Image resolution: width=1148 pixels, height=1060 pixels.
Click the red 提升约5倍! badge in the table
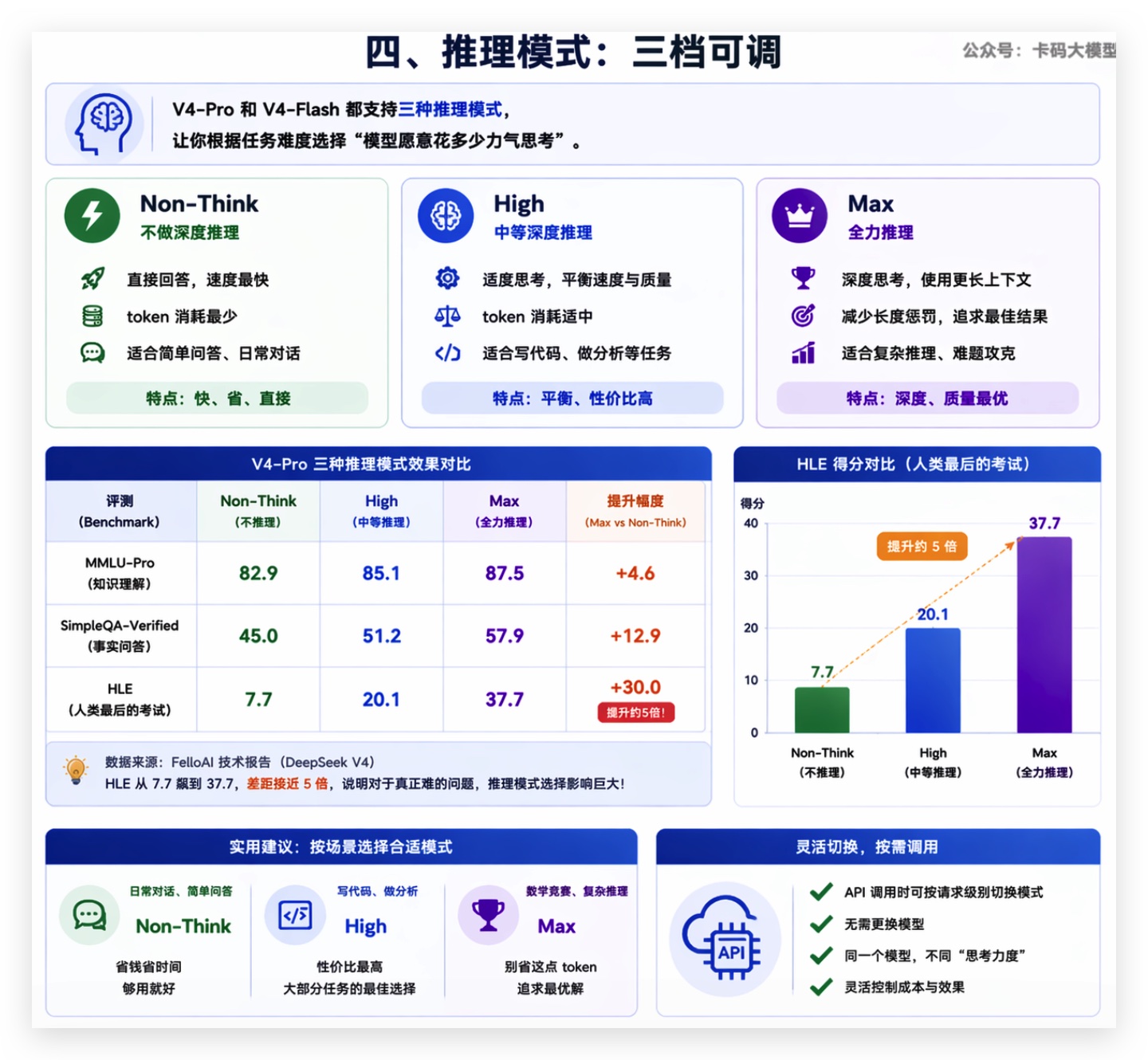(635, 713)
